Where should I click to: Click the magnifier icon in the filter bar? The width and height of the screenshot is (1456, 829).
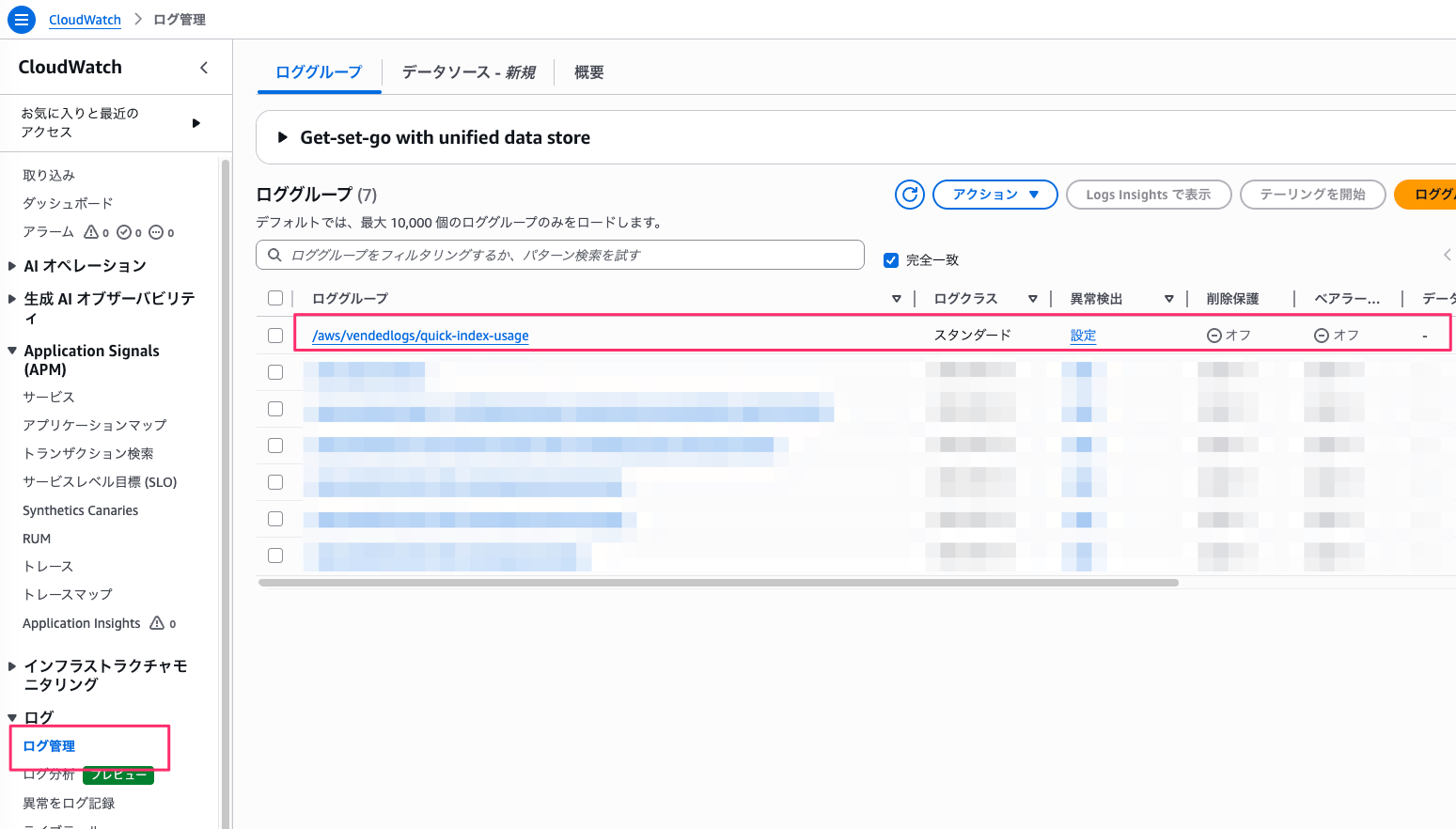[274, 255]
